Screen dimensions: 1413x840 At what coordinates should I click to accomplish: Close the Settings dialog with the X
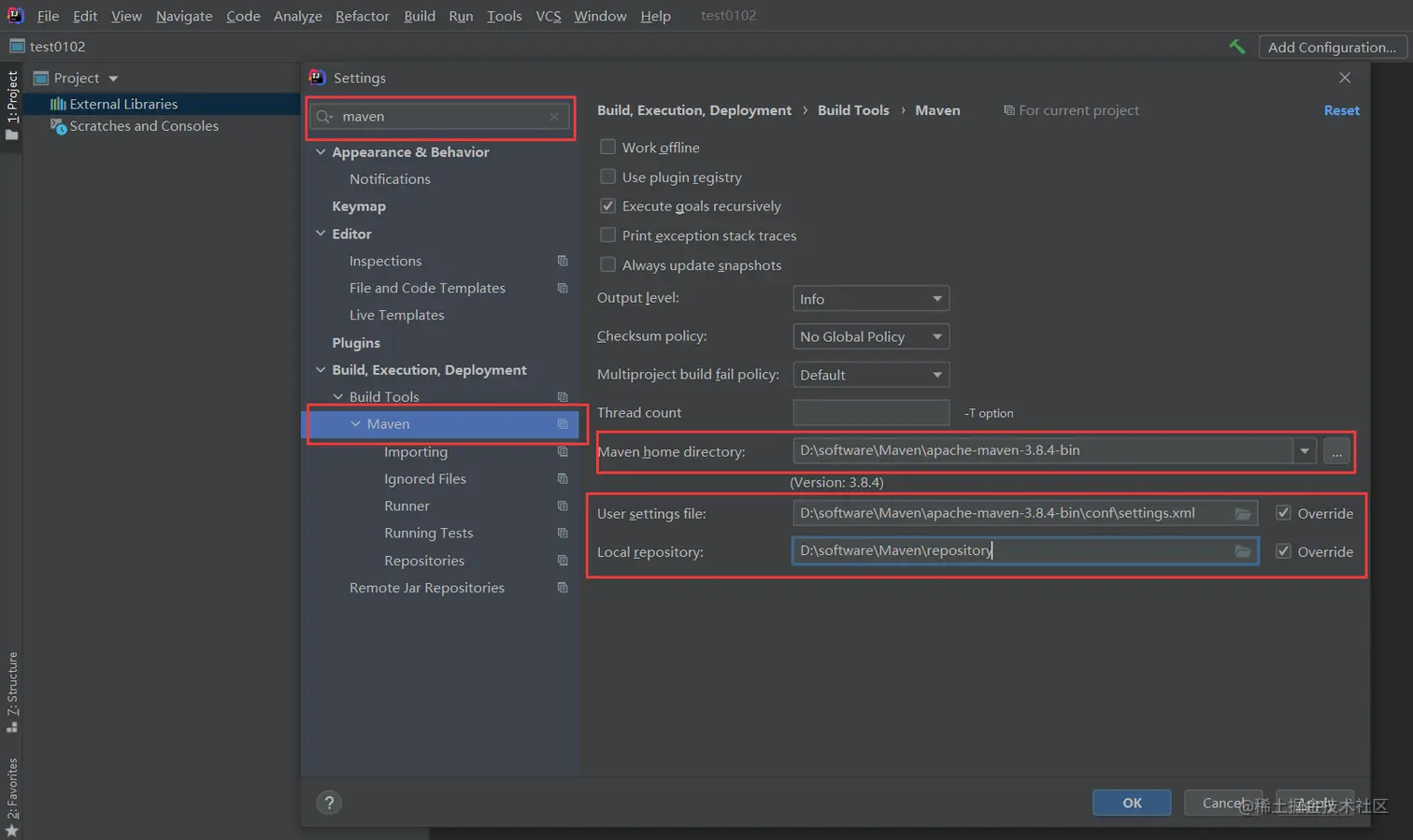pyautogui.click(x=1345, y=78)
